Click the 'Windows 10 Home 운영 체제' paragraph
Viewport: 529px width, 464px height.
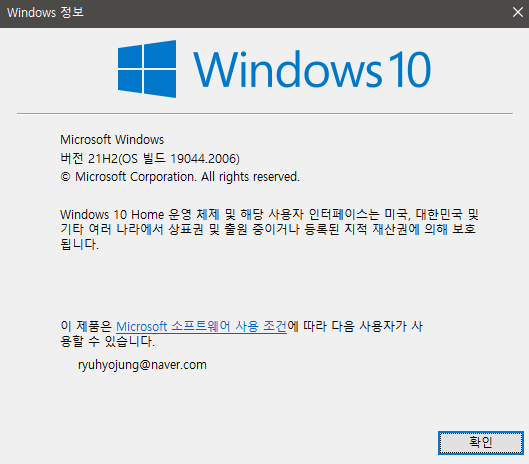pos(269,229)
